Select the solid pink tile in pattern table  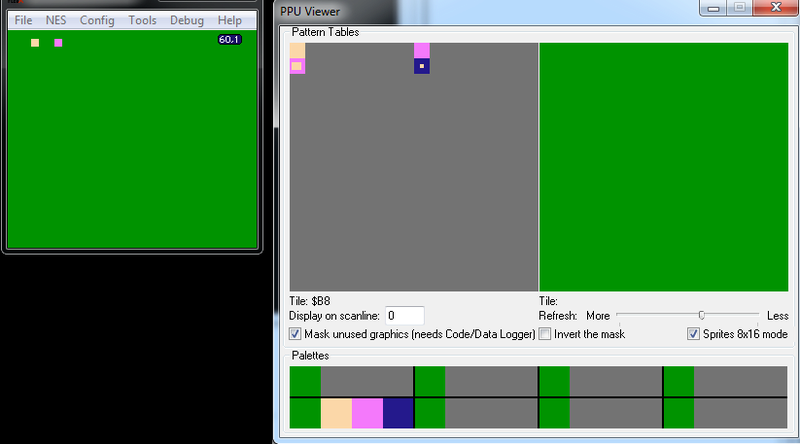(x=421, y=51)
